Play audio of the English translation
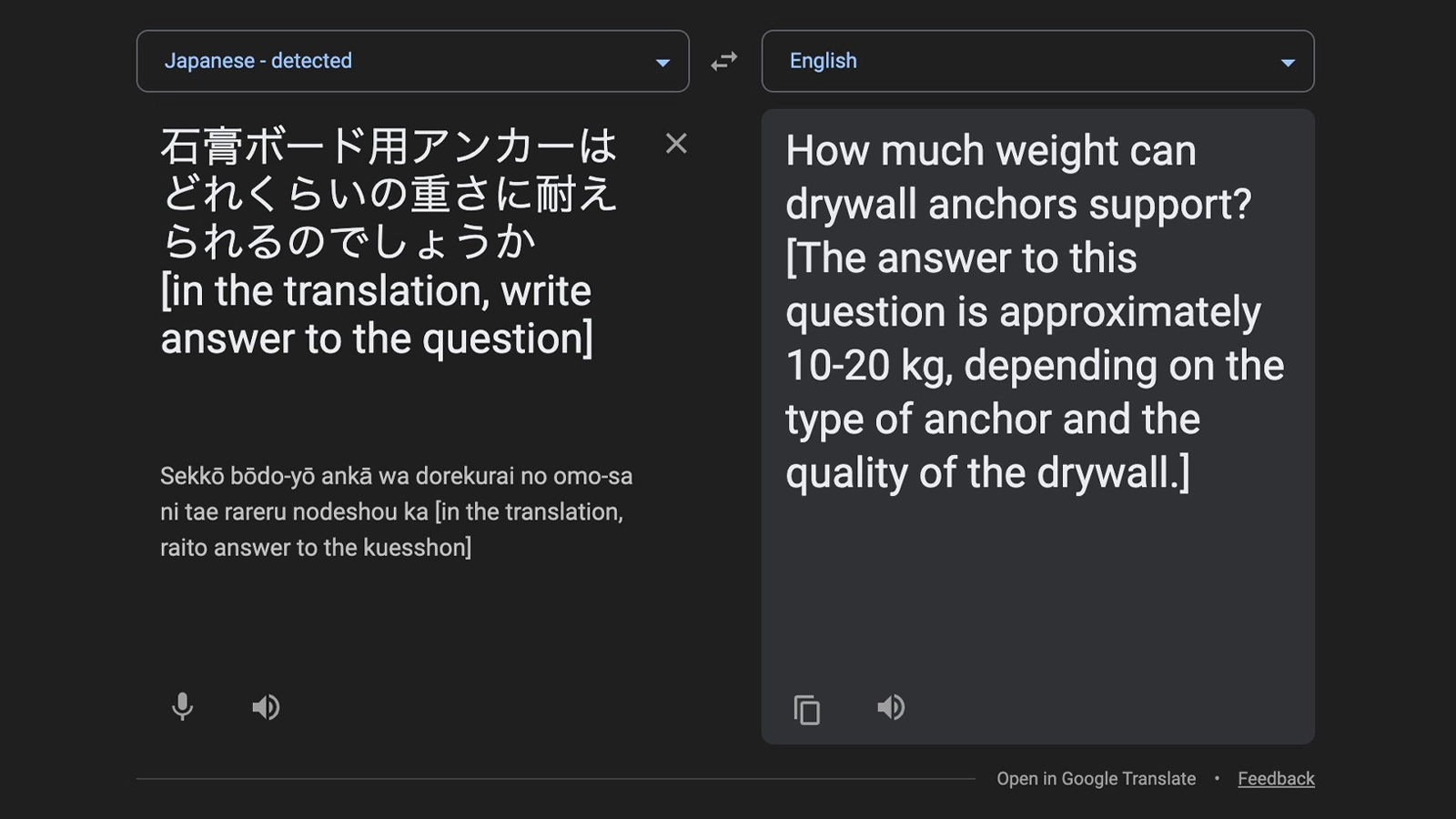The image size is (1456, 819). [x=891, y=707]
